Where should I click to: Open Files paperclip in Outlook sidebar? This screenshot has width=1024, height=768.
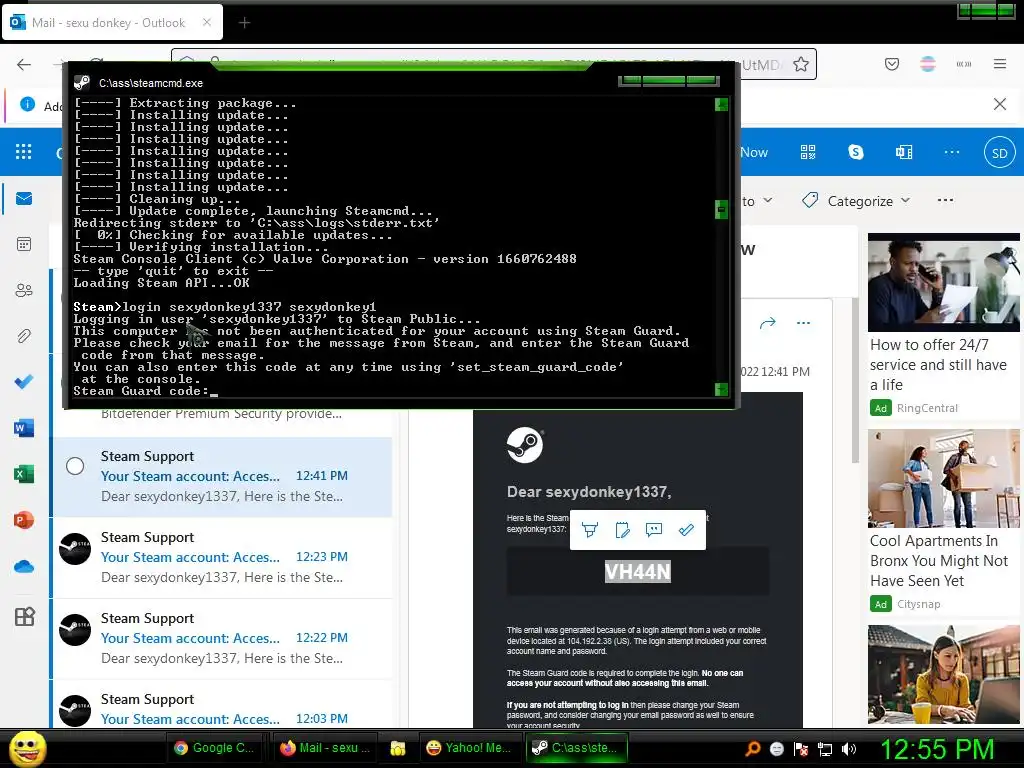24,336
